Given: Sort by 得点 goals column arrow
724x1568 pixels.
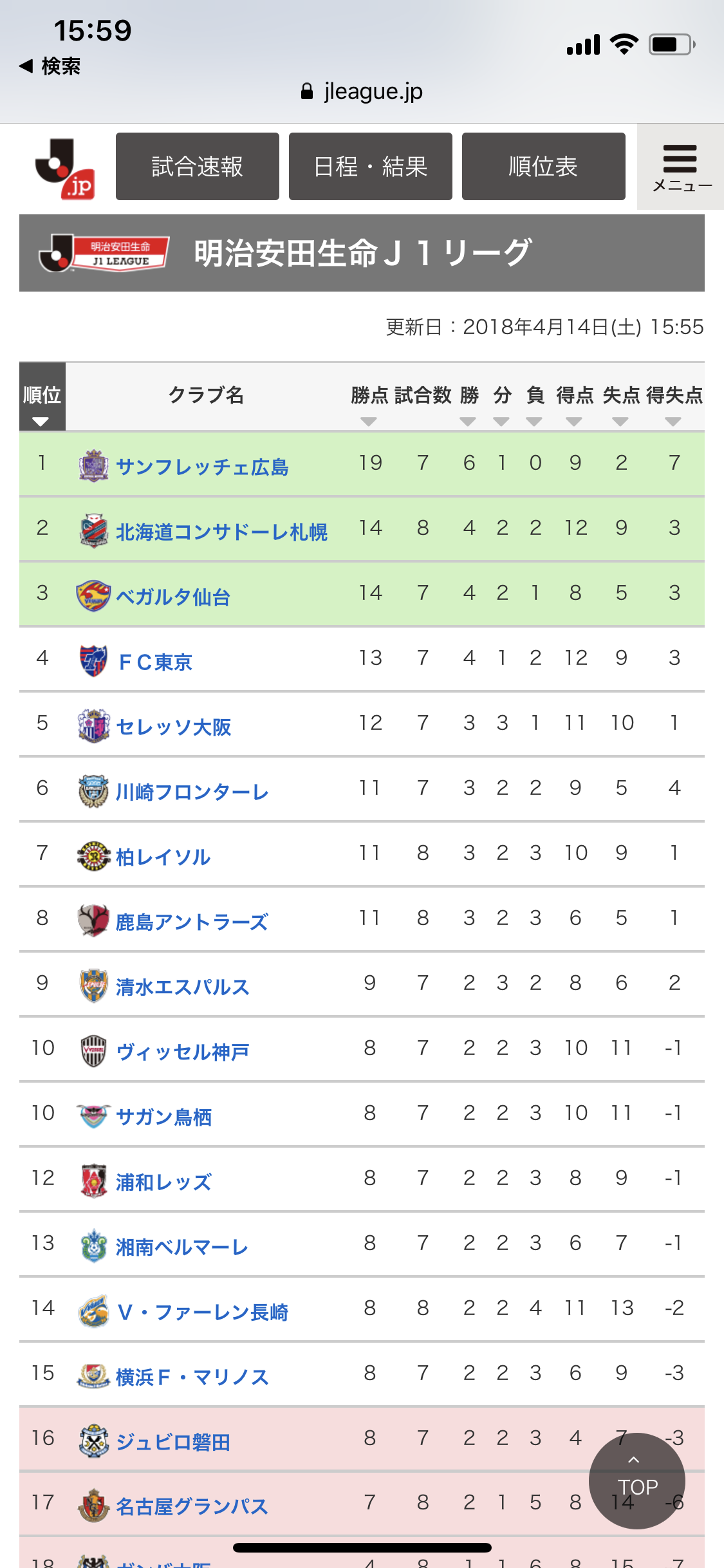Looking at the screenshot, I should pyautogui.click(x=574, y=422).
